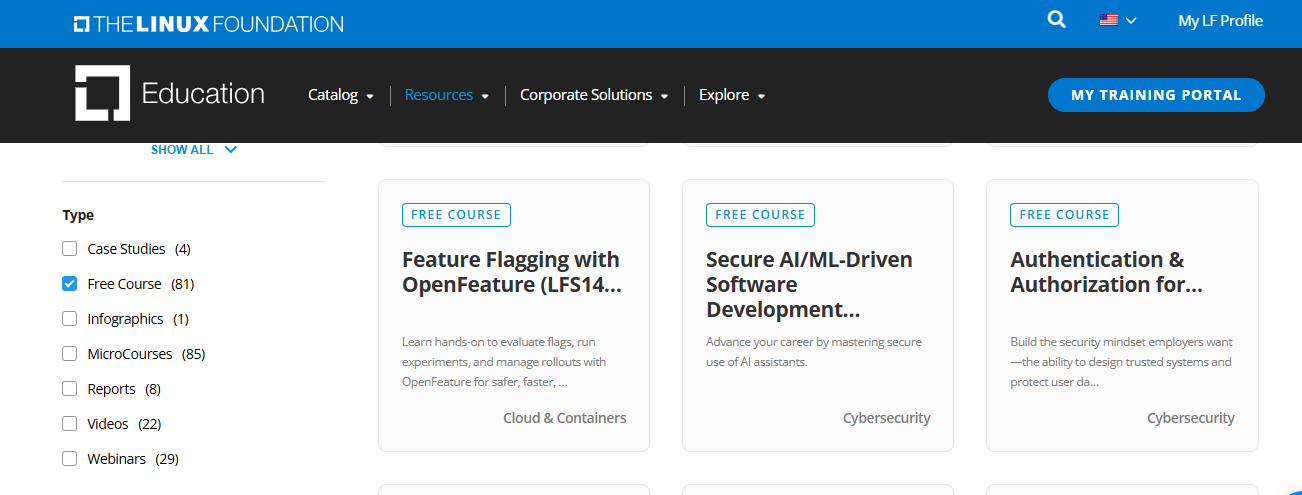Click the OpenFeature course description text
Viewport: 1302px width, 495px height.
(x=504, y=362)
